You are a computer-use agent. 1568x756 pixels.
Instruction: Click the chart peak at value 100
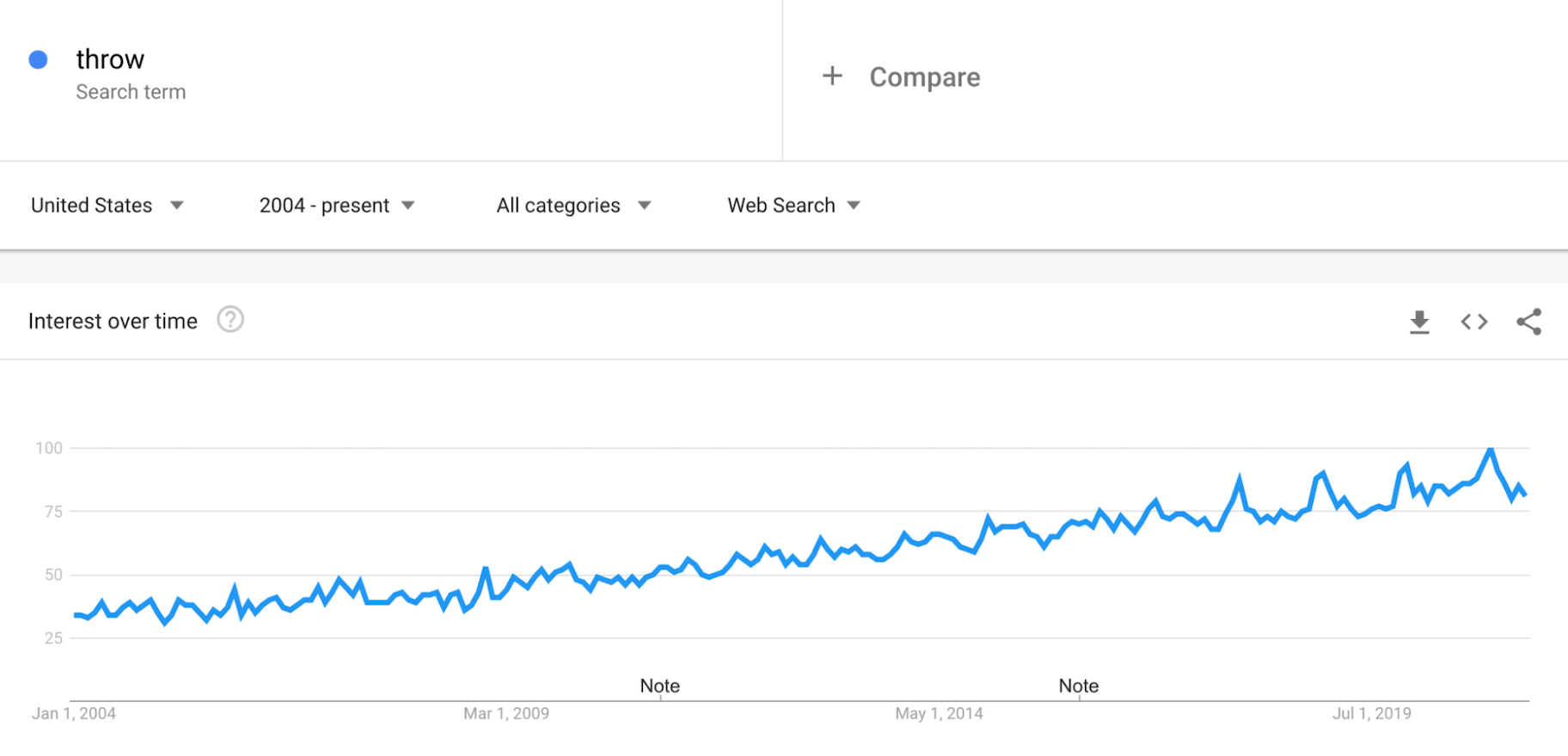click(1490, 450)
